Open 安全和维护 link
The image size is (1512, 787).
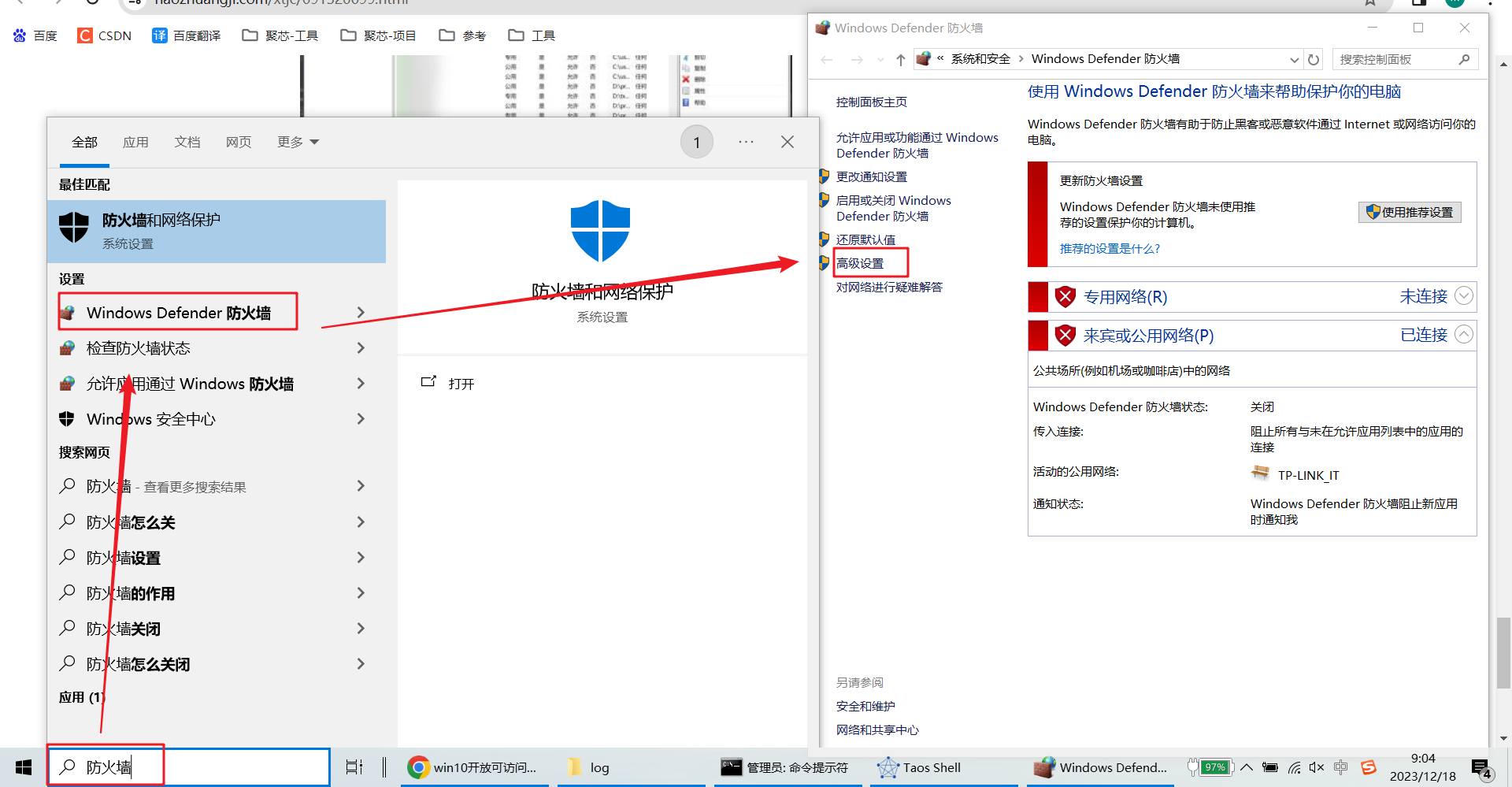pyautogui.click(x=865, y=706)
